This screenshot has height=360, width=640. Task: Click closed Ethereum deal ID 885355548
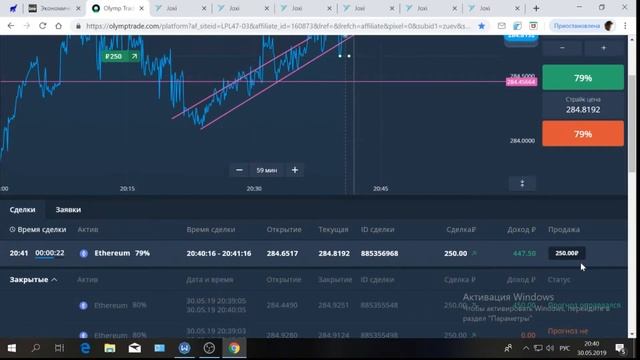click(379, 305)
